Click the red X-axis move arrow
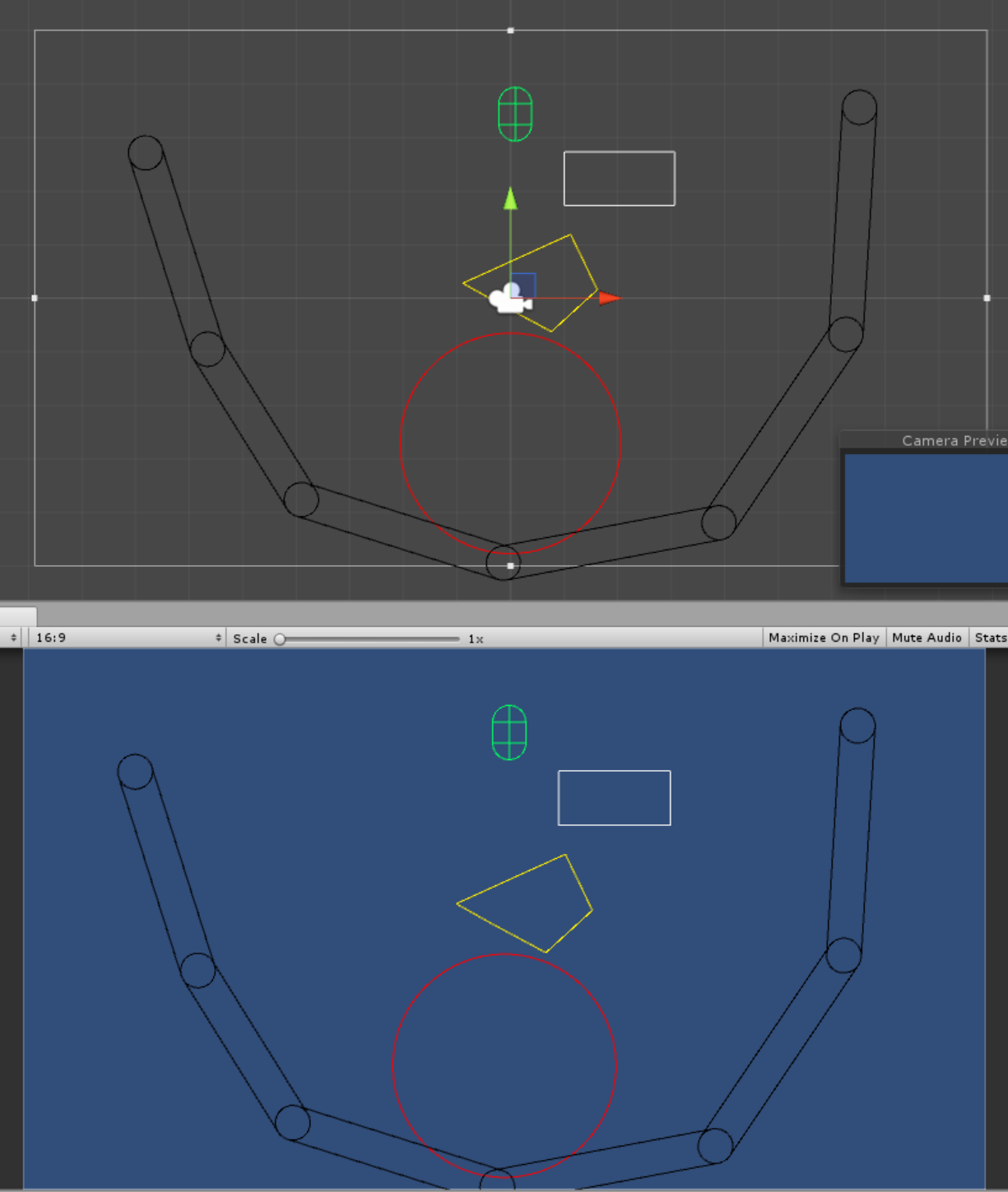Viewport: 1008px width, 1192px height. [x=610, y=298]
